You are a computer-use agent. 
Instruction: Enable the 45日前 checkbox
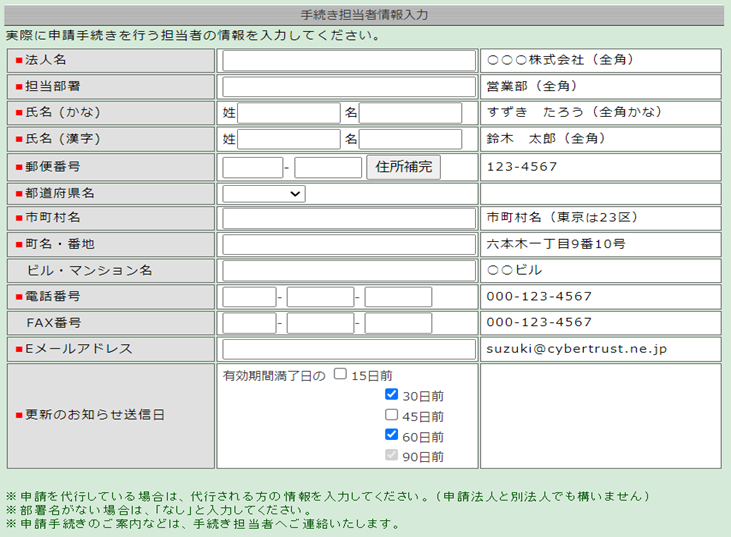coord(392,416)
